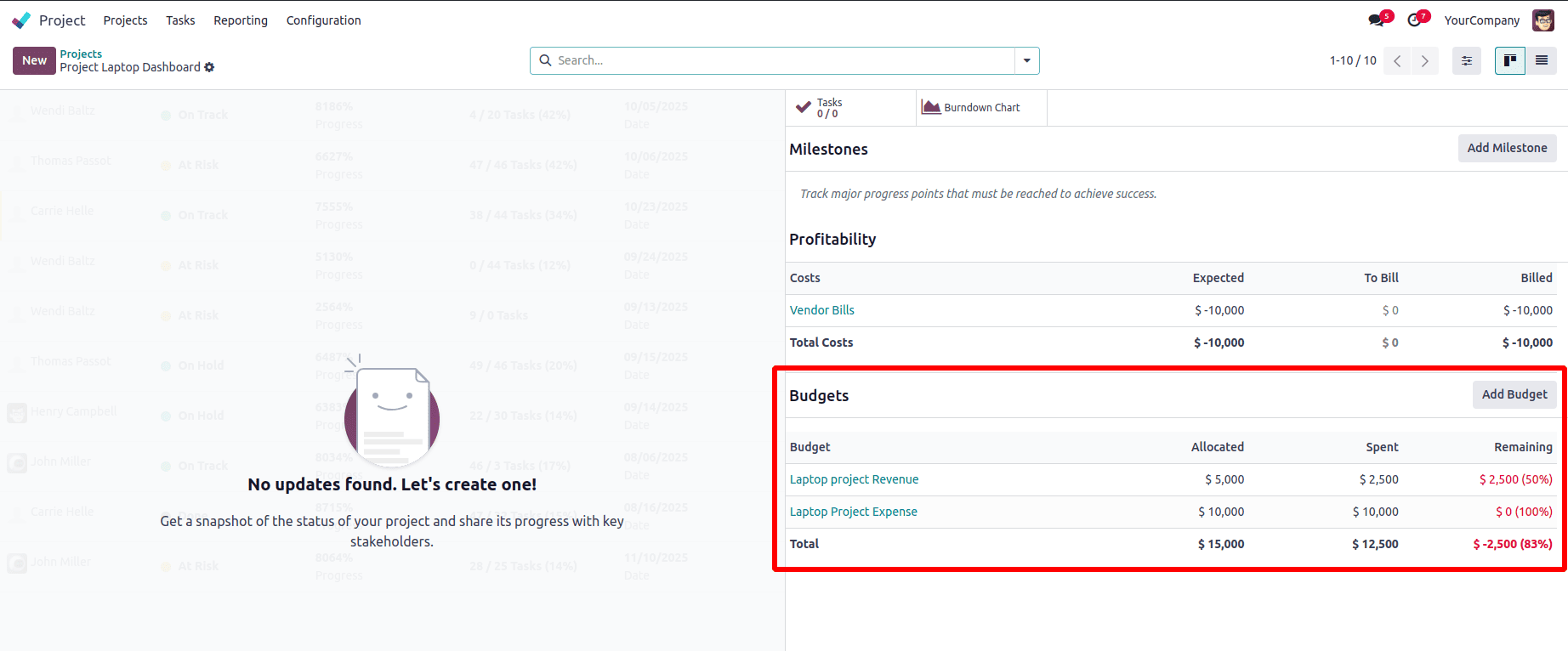Open dashboard gear actions menu
The height and width of the screenshot is (651, 1568).
pyautogui.click(x=209, y=67)
